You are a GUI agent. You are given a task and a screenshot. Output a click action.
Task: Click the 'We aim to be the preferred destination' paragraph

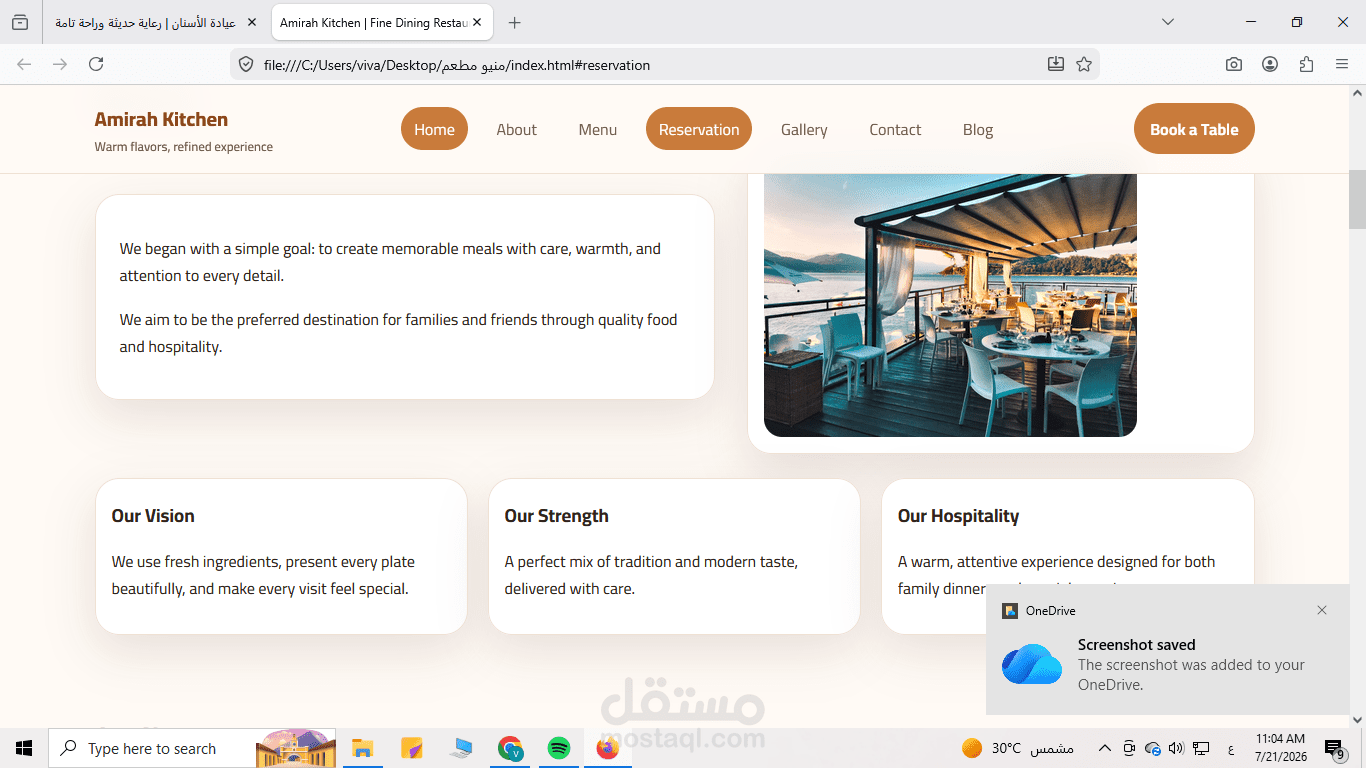[x=398, y=333]
